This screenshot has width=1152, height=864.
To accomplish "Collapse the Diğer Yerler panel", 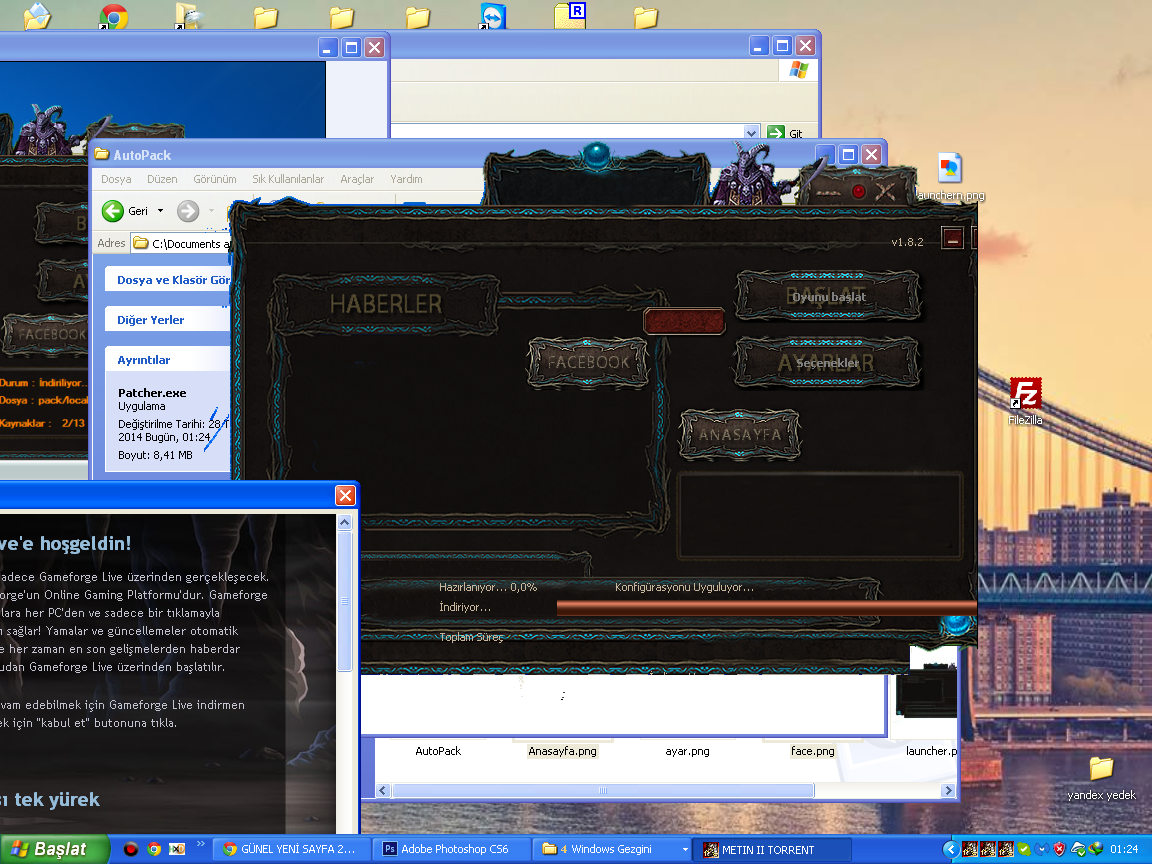I will 168,320.
